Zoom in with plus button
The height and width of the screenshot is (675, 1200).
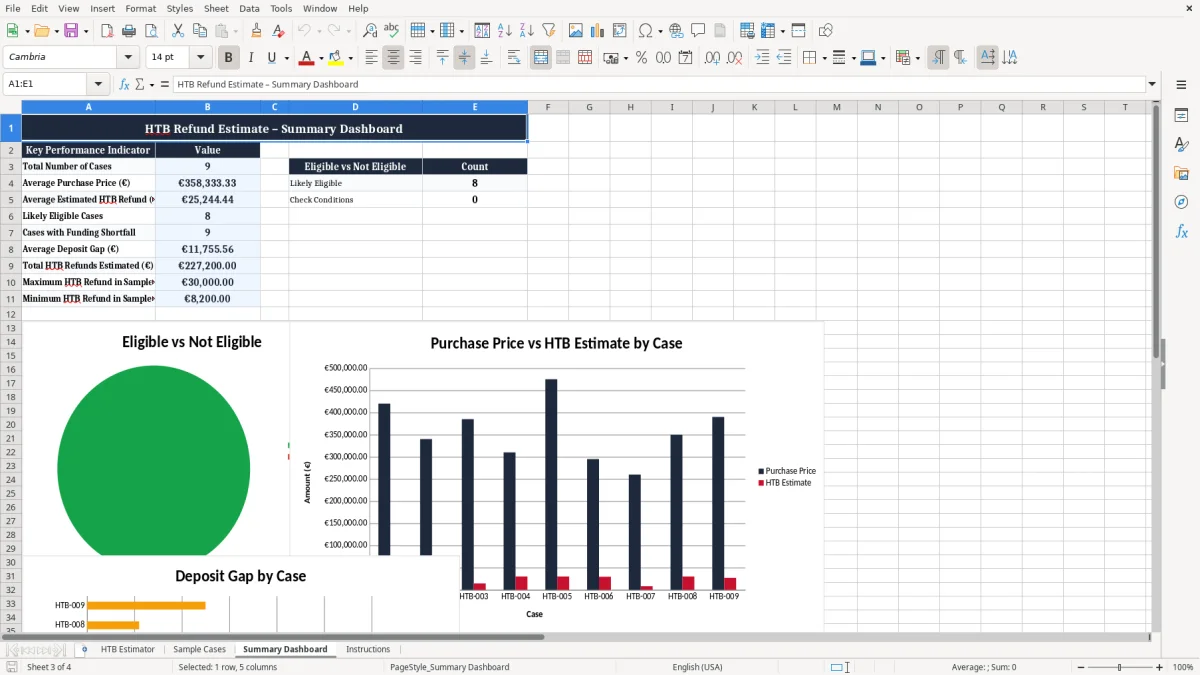pos(1160,667)
